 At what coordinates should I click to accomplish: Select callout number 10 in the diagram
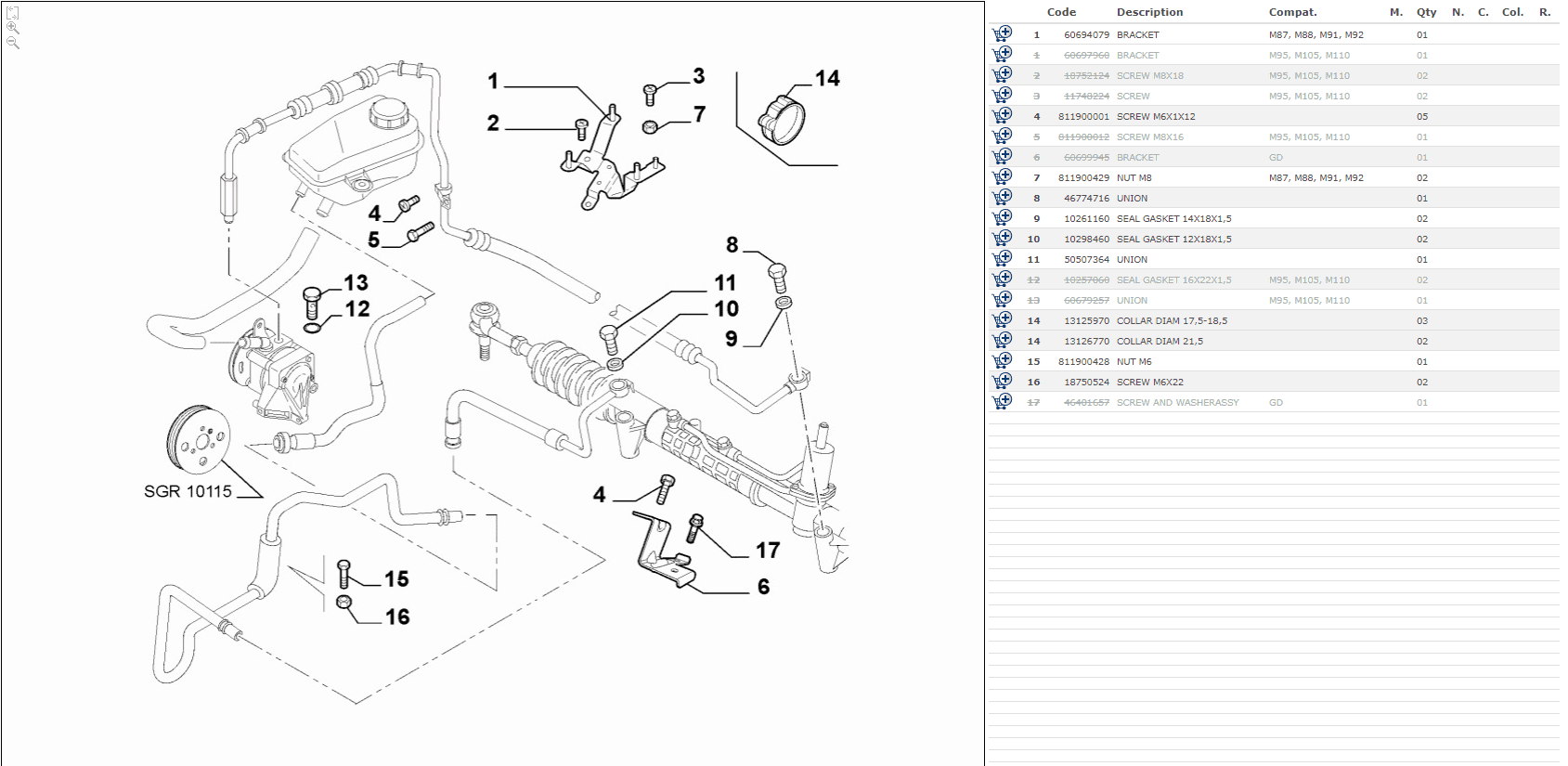point(726,308)
